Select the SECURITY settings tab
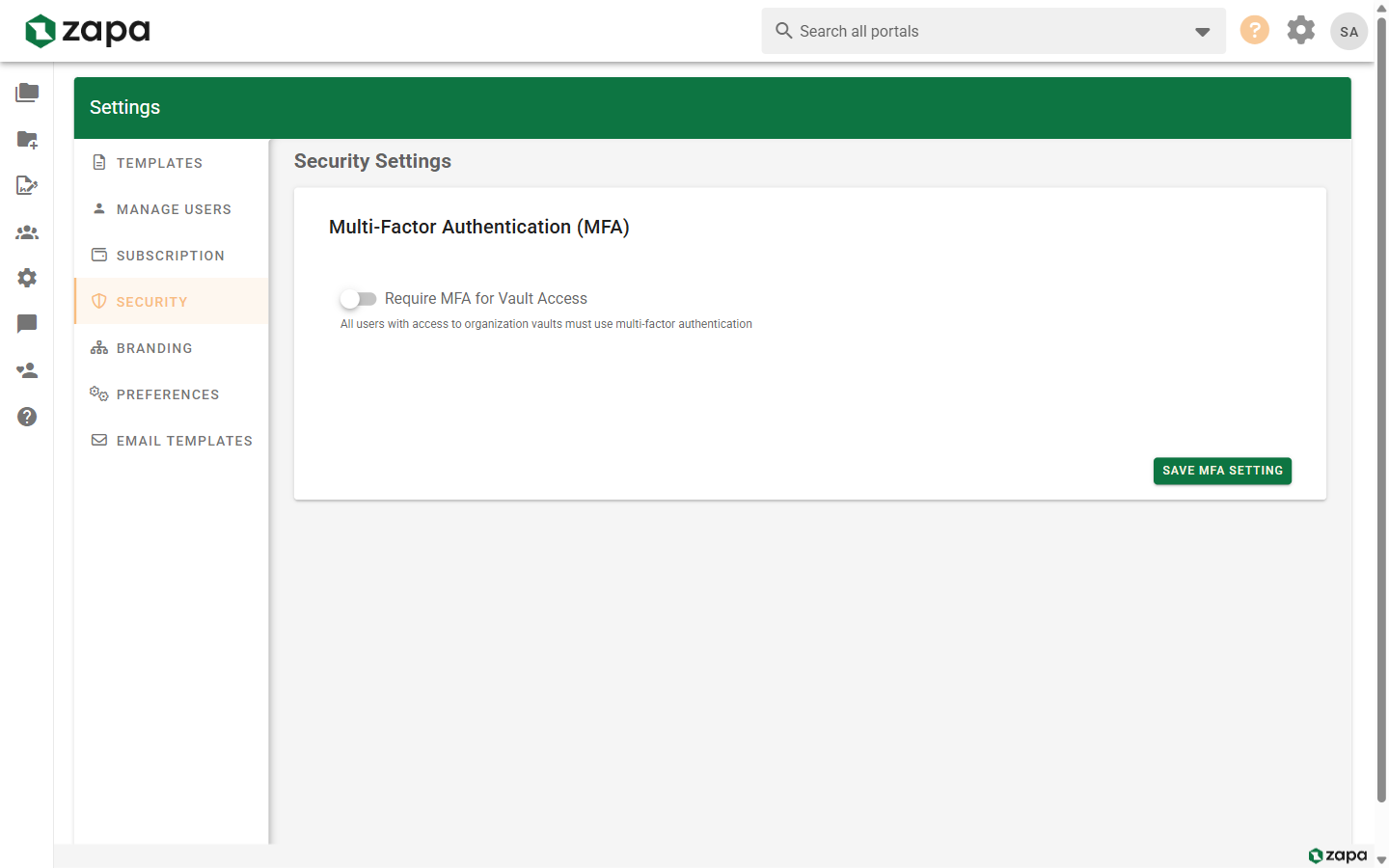The height and width of the screenshot is (868, 1389). pyautogui.click(x=172, y=301)
